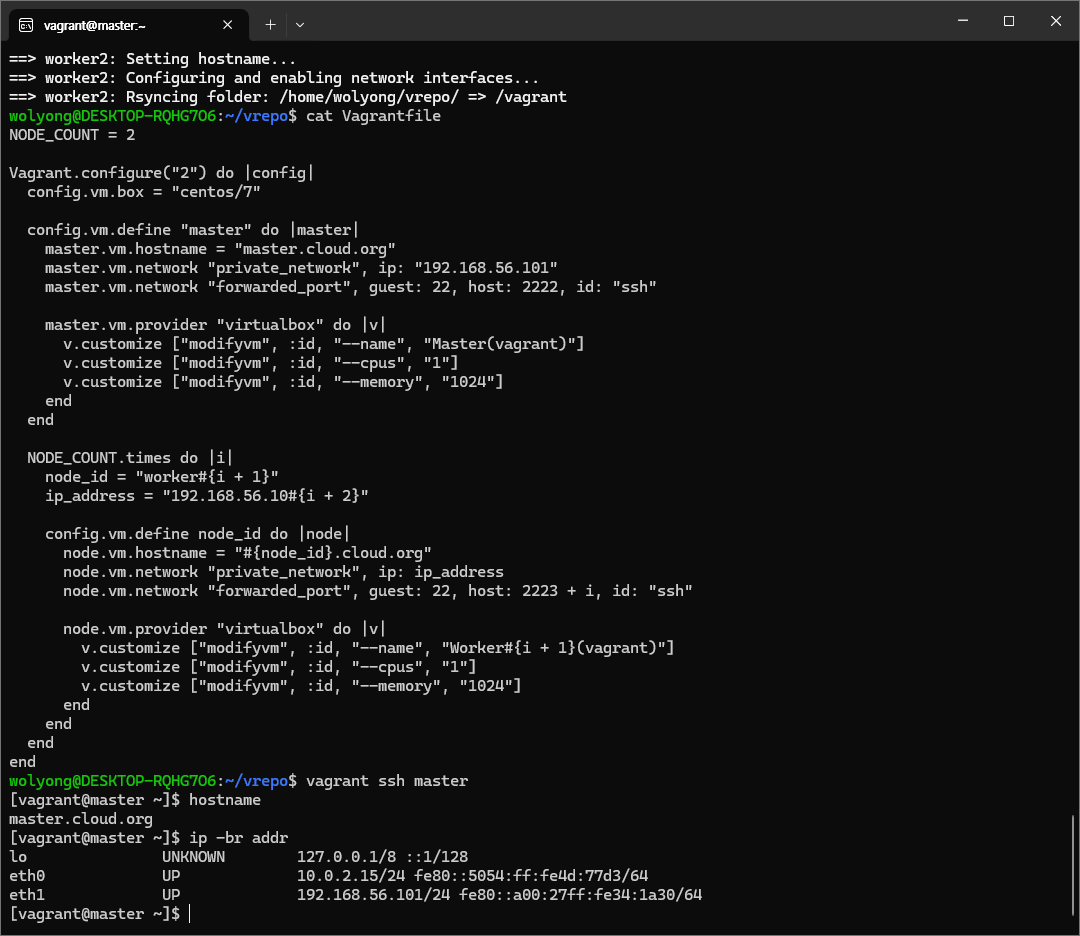This screenshot has width=1080, height=936.
Task: Click the master.cloud.org hostname output line
Action: pos(81,819)
